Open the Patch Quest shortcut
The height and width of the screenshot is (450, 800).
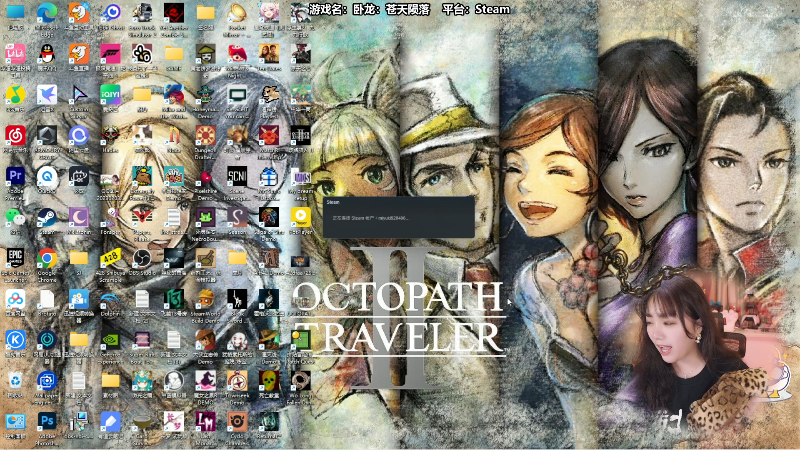[300, 340]
